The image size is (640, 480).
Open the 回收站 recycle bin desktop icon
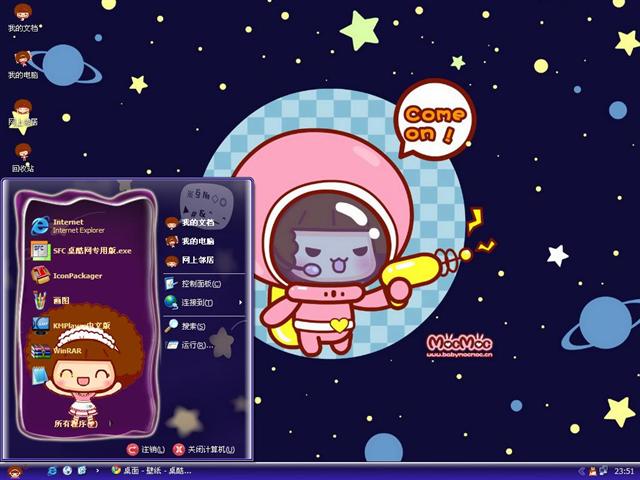23,158
